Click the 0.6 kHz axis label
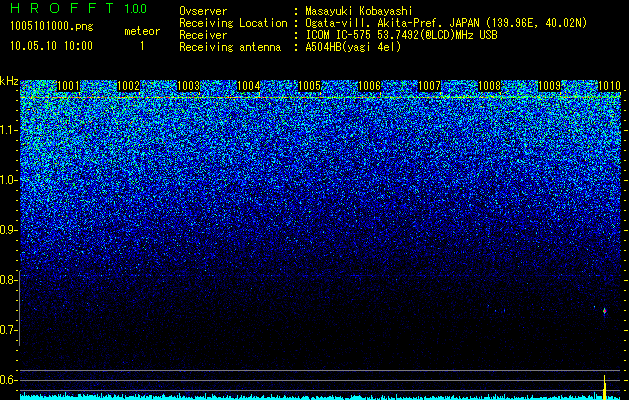Screen dimensions: 629x400 tap(9, 380)
